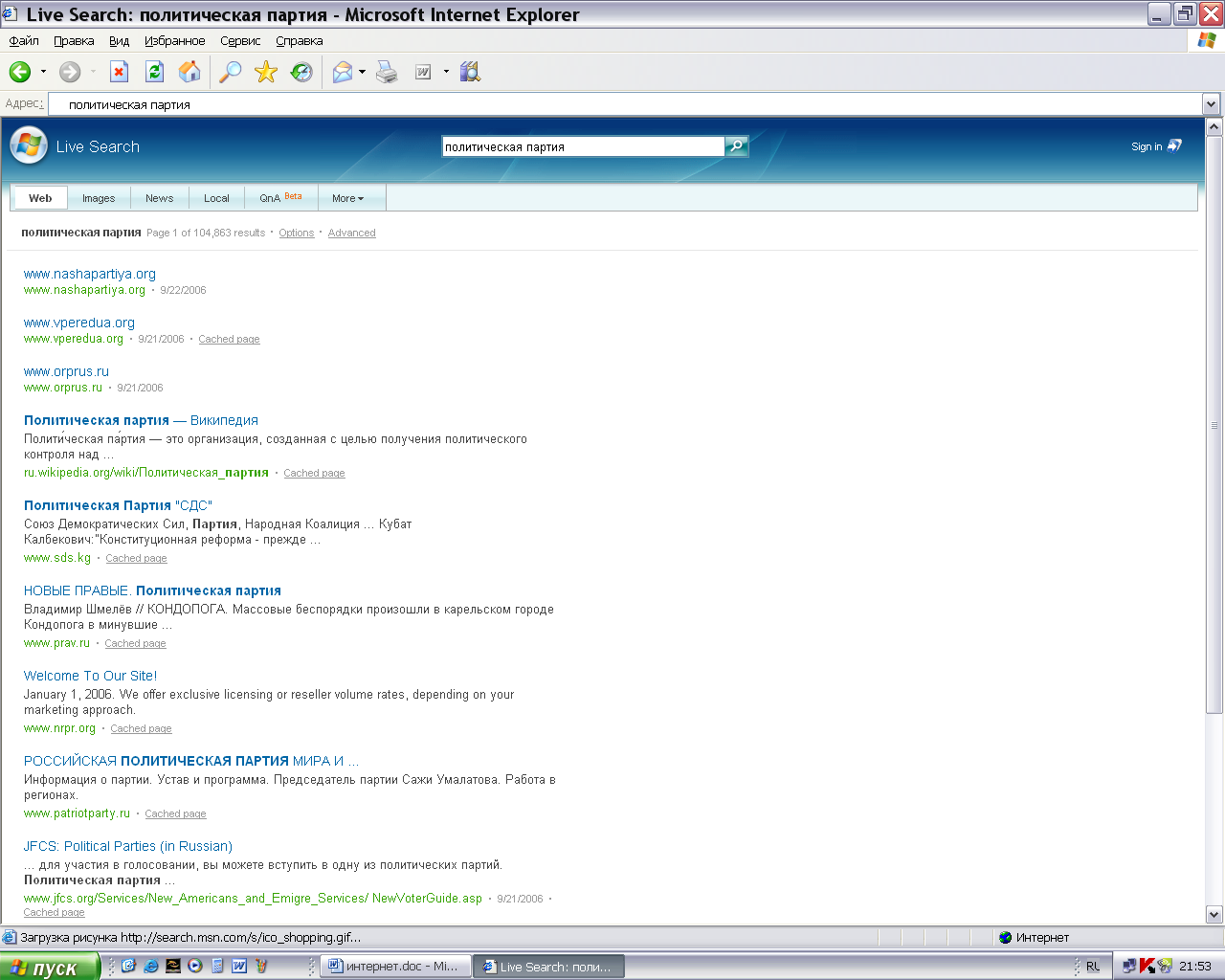Open the Options link

point(297,233)
